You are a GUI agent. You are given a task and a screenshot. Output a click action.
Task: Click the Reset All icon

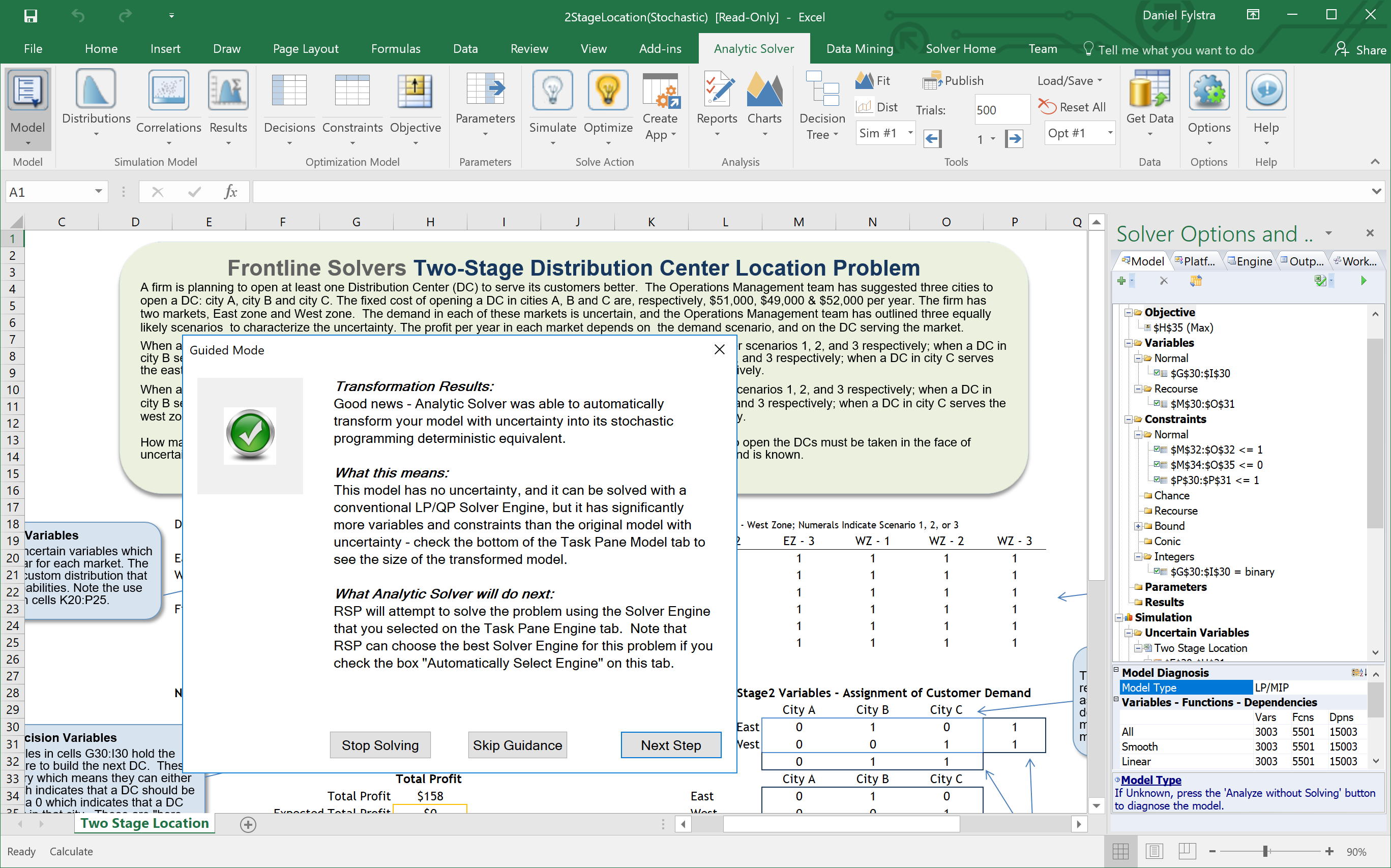pos(1047,107)
